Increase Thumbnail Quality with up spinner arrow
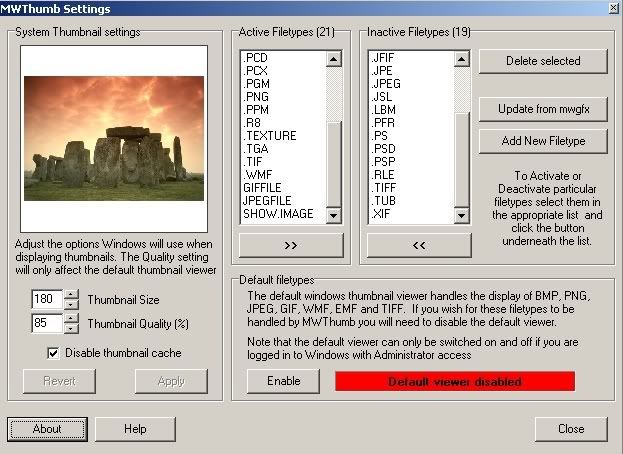 (x=71, y=319)
